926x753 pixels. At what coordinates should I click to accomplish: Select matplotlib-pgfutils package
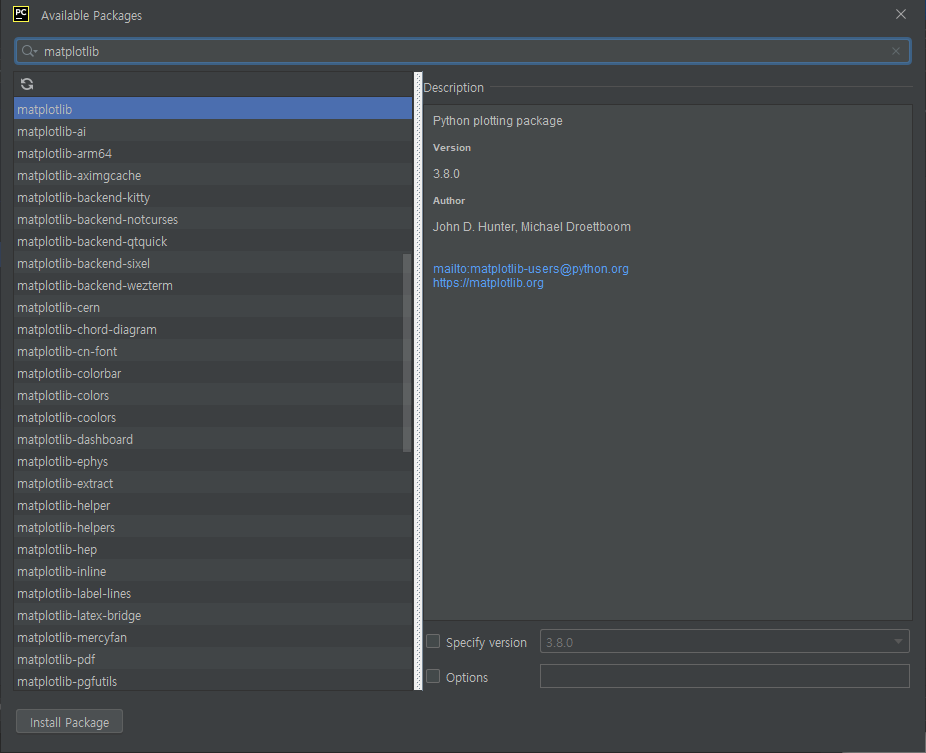pos(213,681)
